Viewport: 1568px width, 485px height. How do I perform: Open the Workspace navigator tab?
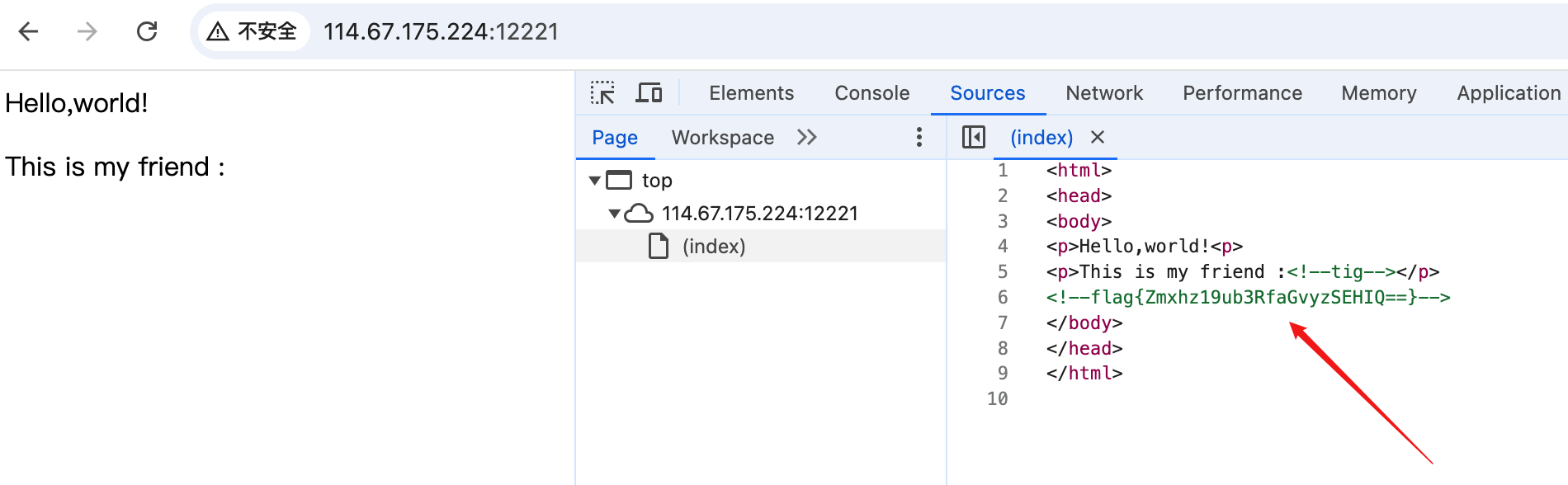pyautogui.click(x=722, y=138)
